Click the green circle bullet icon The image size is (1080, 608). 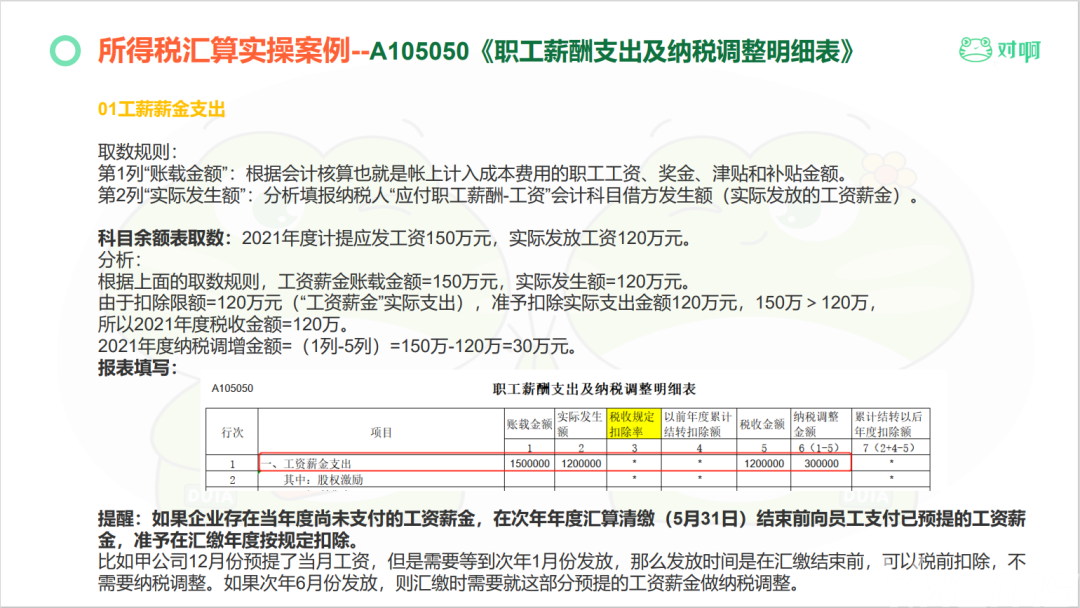pyautogui.click(x=65, y=51)
